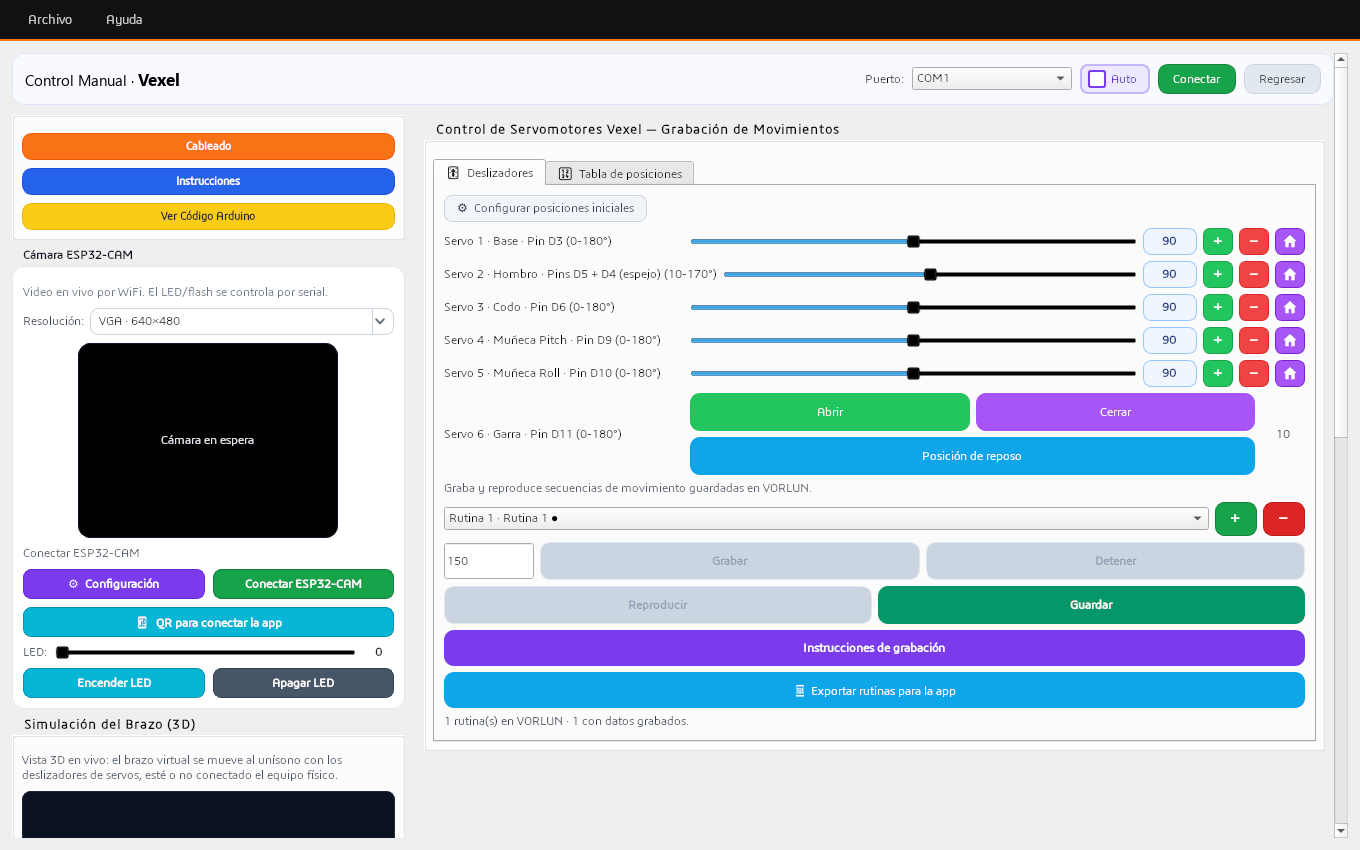Viewport: 1360px width, 850px height.
Task: Open the Ayuda menu
Action: [x=125, y=19]
